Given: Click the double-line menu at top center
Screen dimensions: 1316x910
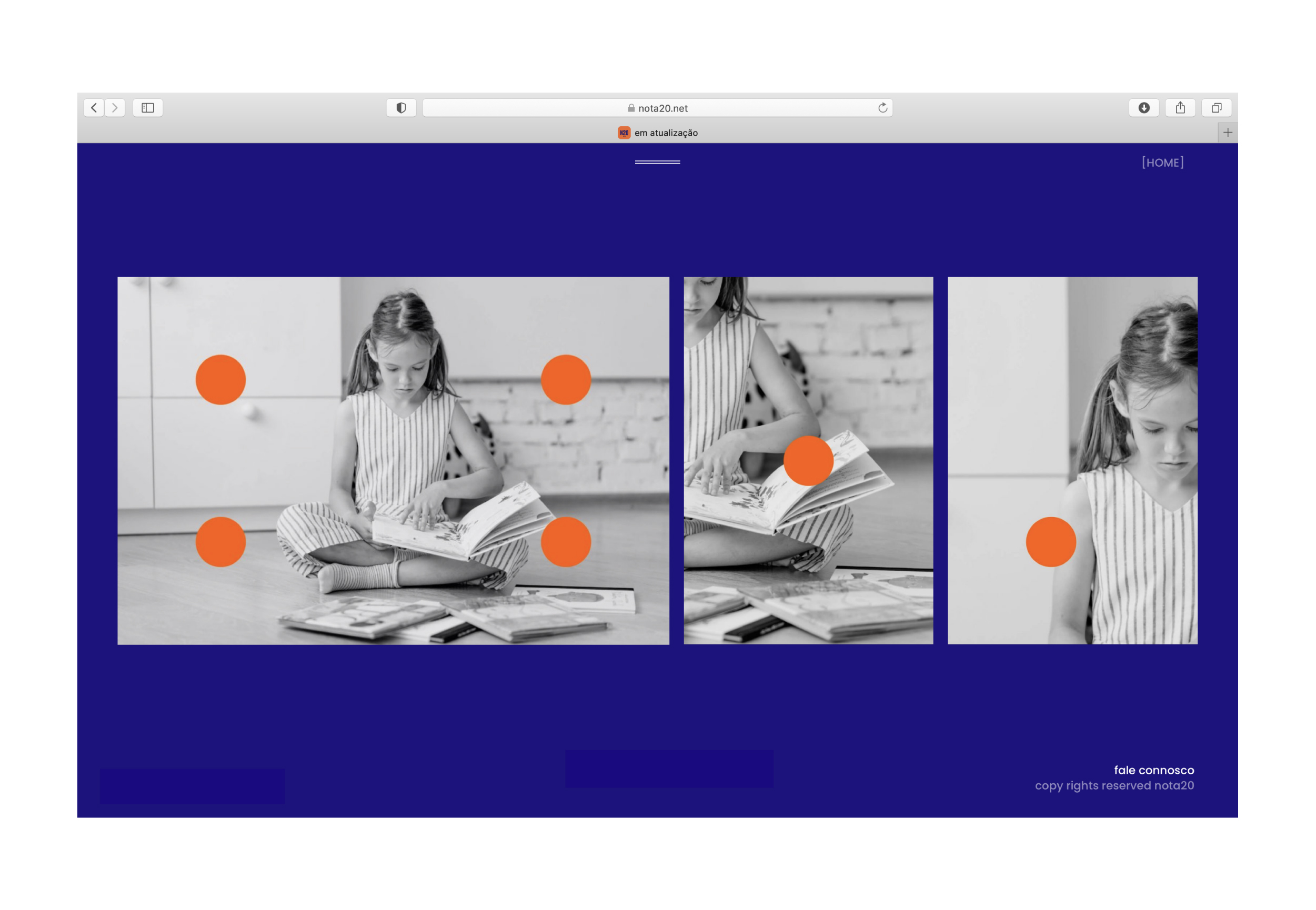Looking at the screenshot, I should 657,162.
